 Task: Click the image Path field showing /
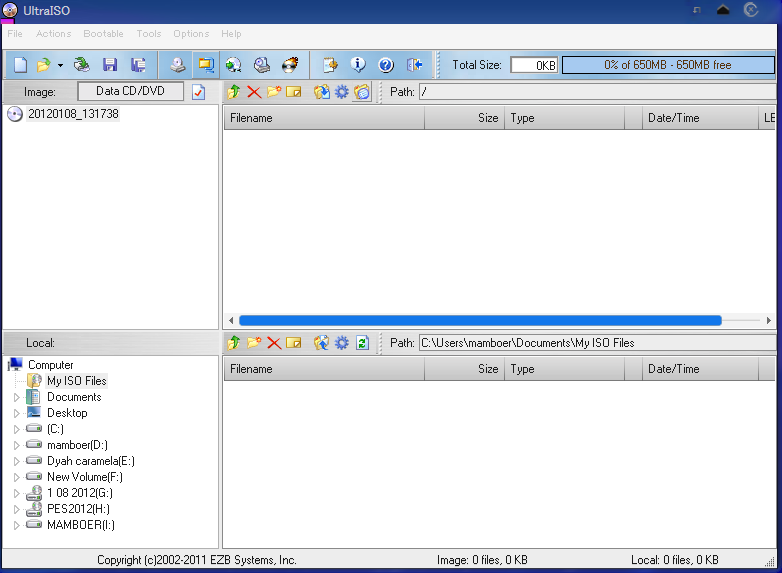(x=597, y=92)
